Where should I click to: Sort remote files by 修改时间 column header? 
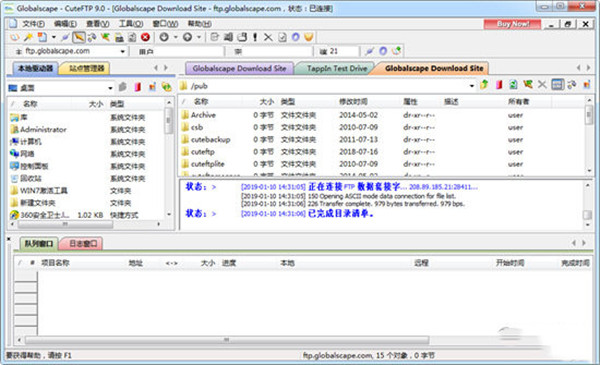[x=353, y=101]
